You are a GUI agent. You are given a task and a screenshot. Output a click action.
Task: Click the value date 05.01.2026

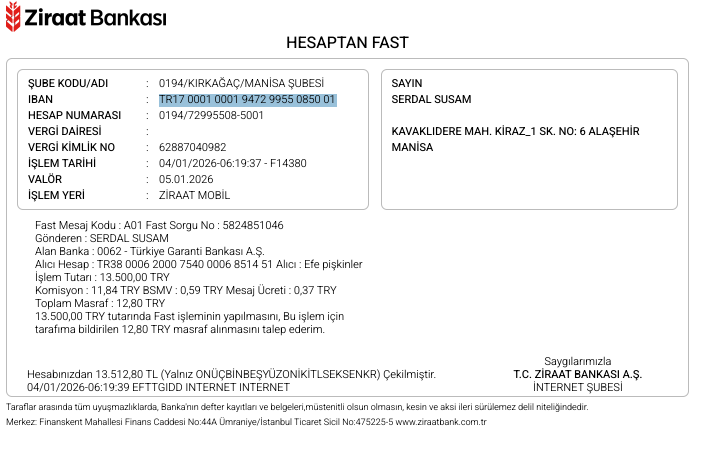pos(186,180)
